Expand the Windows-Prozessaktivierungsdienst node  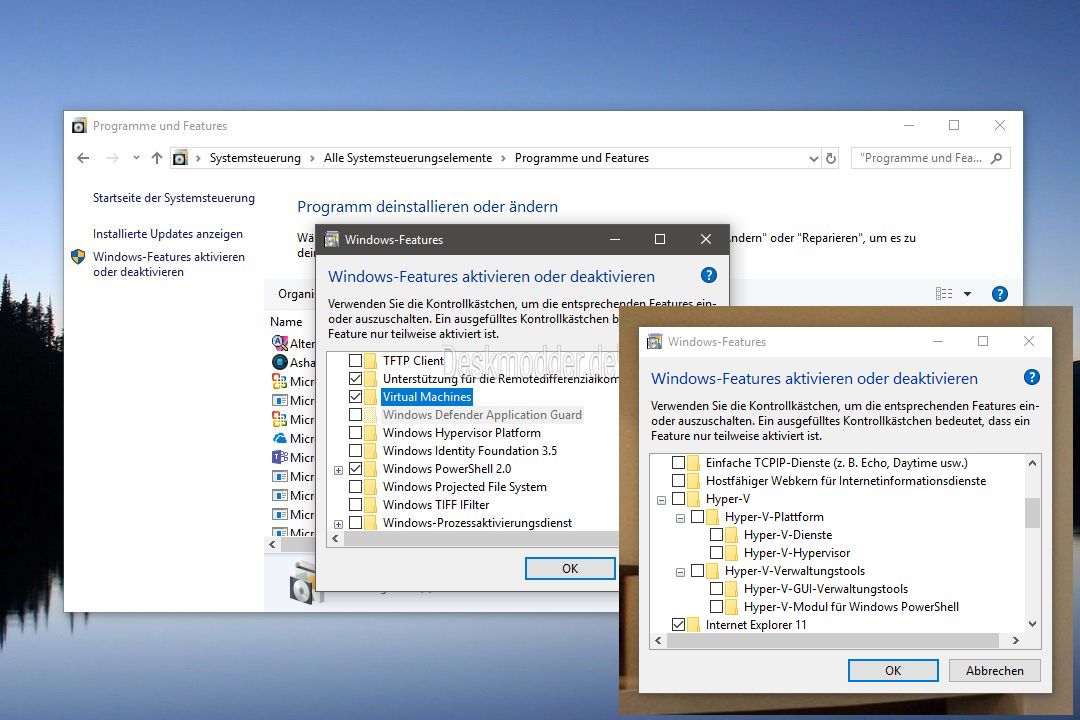(x=338, y=524)
